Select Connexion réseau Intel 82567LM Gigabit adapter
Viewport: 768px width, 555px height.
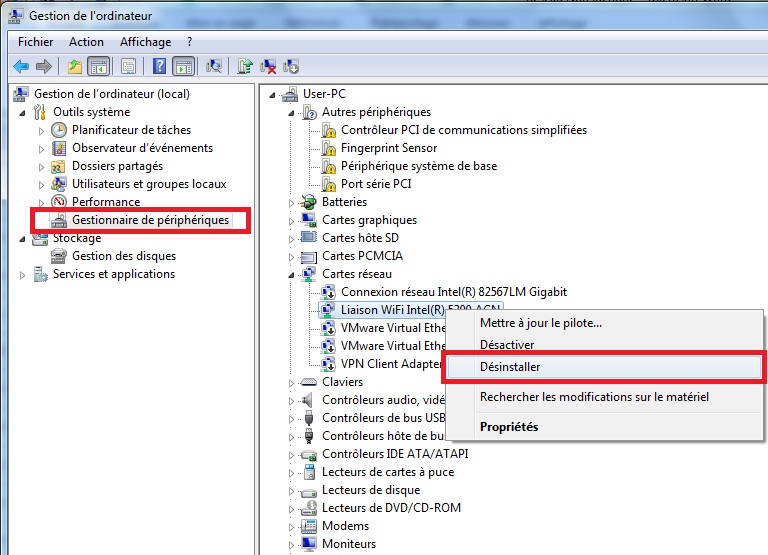click(x=453, y=292)
